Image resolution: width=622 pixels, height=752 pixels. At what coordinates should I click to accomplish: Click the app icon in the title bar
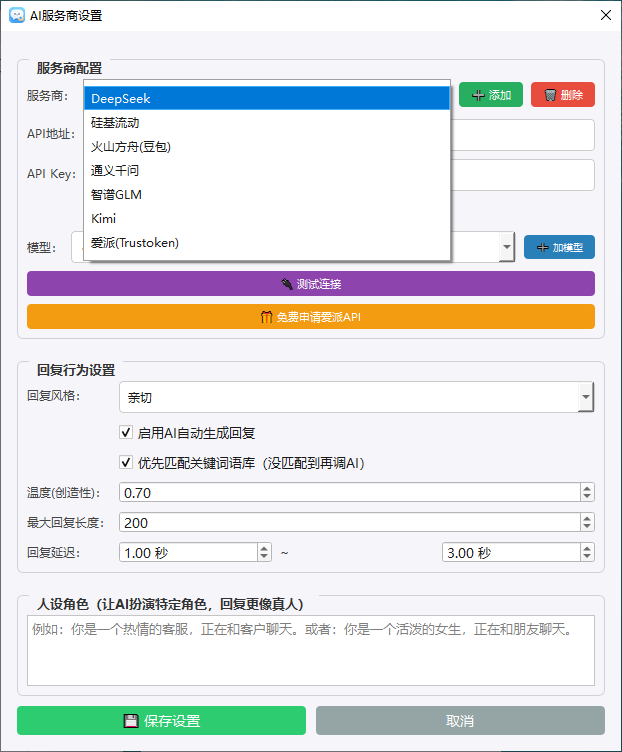coord(17,15)
